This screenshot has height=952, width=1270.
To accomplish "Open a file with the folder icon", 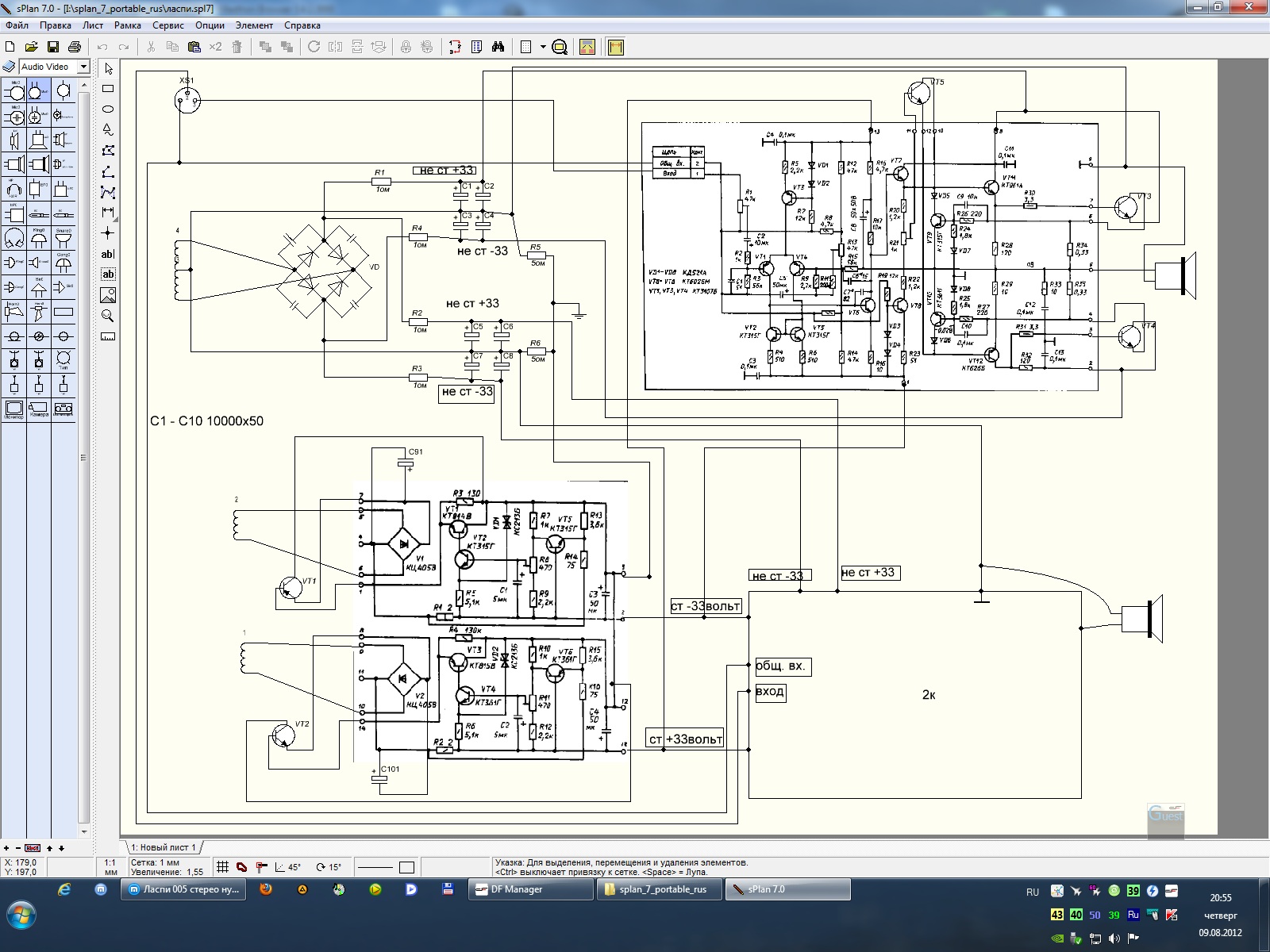I will [x=32, y=47].
